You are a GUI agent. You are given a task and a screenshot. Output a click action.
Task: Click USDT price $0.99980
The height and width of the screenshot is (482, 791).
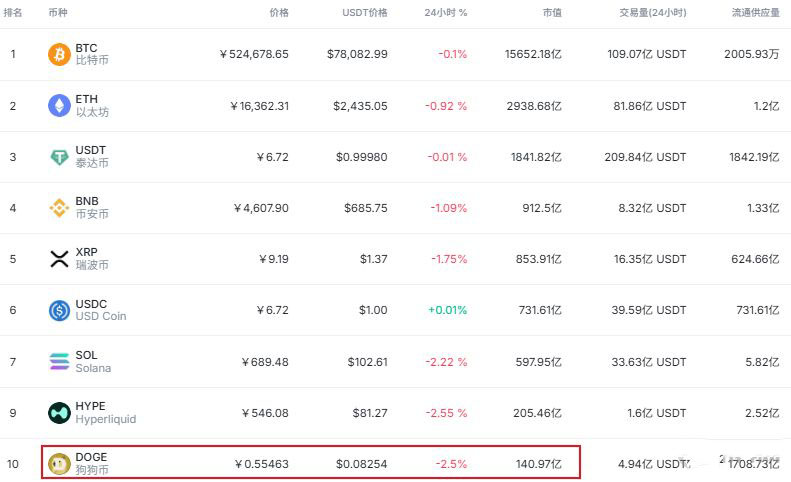[x=362, y=157]
